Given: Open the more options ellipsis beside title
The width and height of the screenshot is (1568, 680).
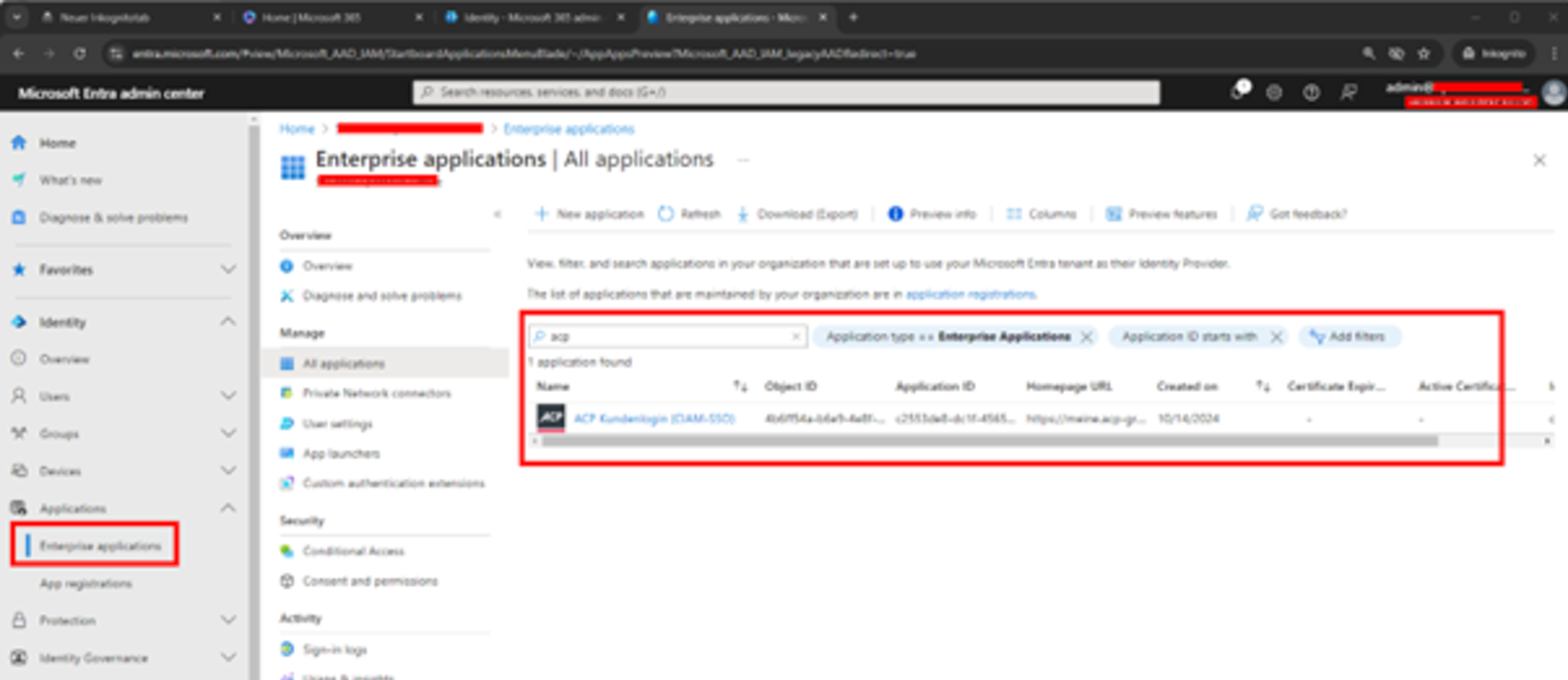Looking at the screenshot, I should coord(743,160).
